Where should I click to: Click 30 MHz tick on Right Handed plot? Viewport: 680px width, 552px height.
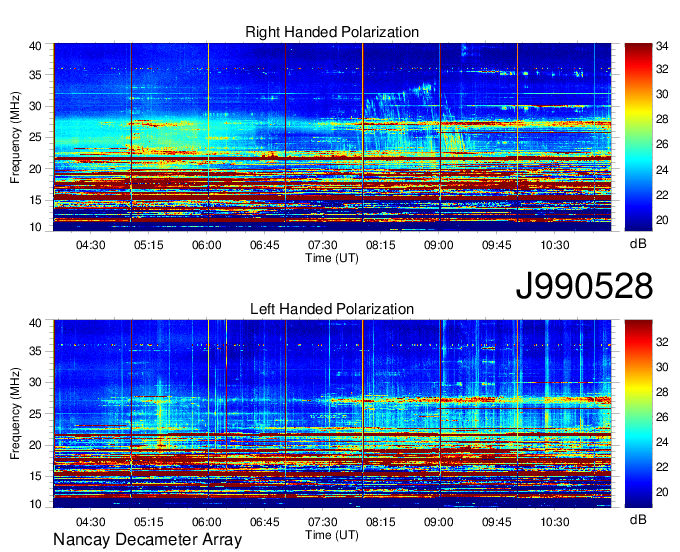36,106
